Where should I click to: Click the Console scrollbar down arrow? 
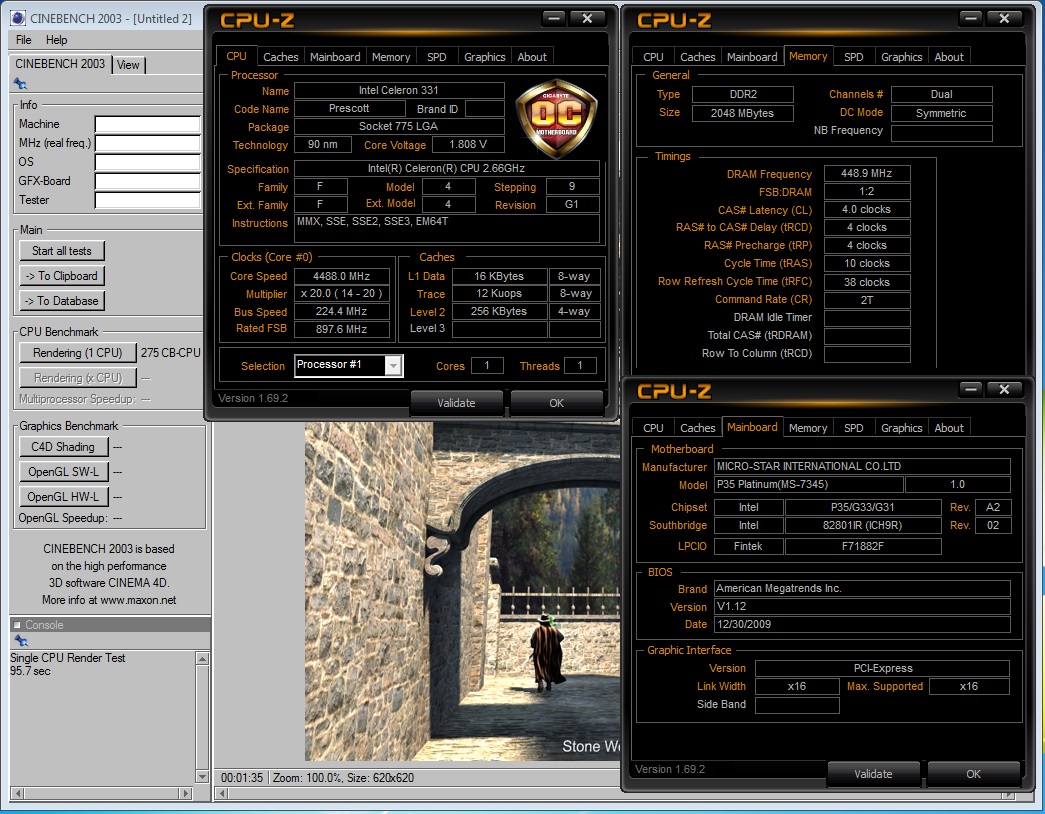[203, 776]
